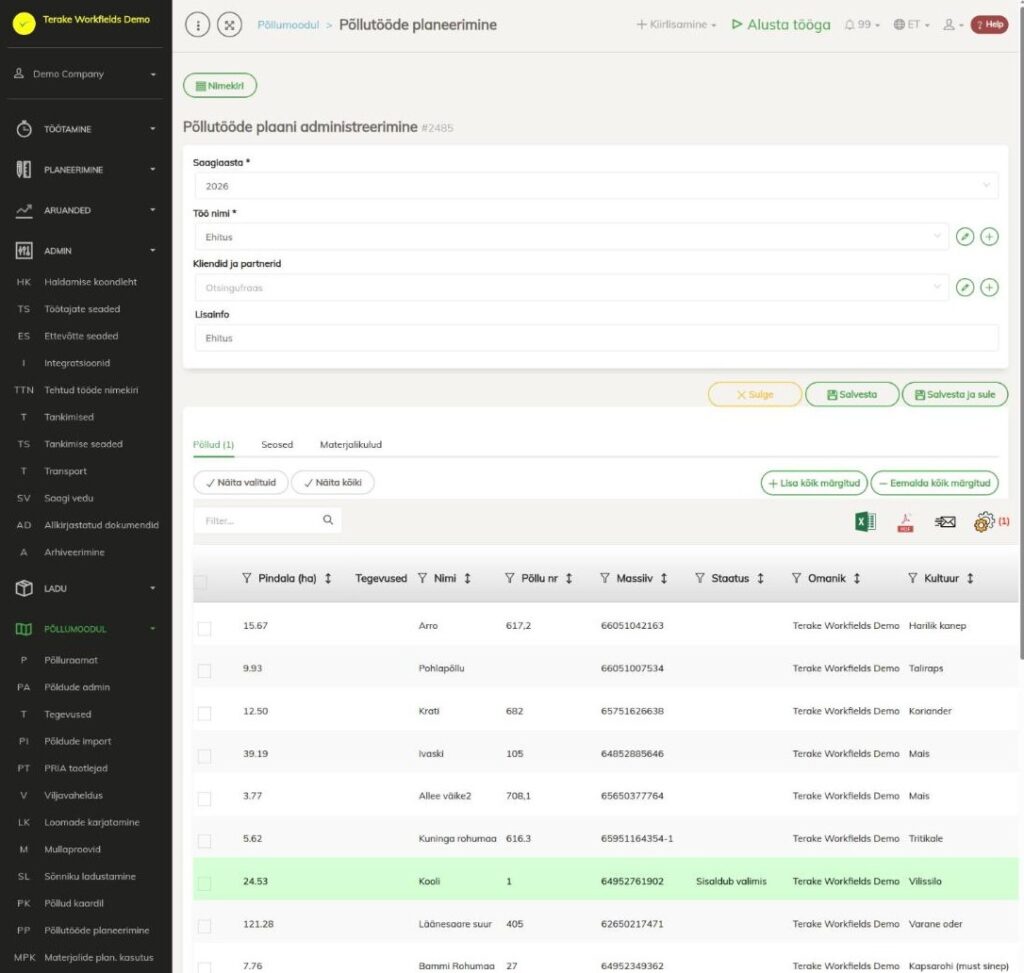The height and width of the screenshot is (973, 1024).
Task: Tick the checkbox for field Arro
Action: (x=204, y=628)
